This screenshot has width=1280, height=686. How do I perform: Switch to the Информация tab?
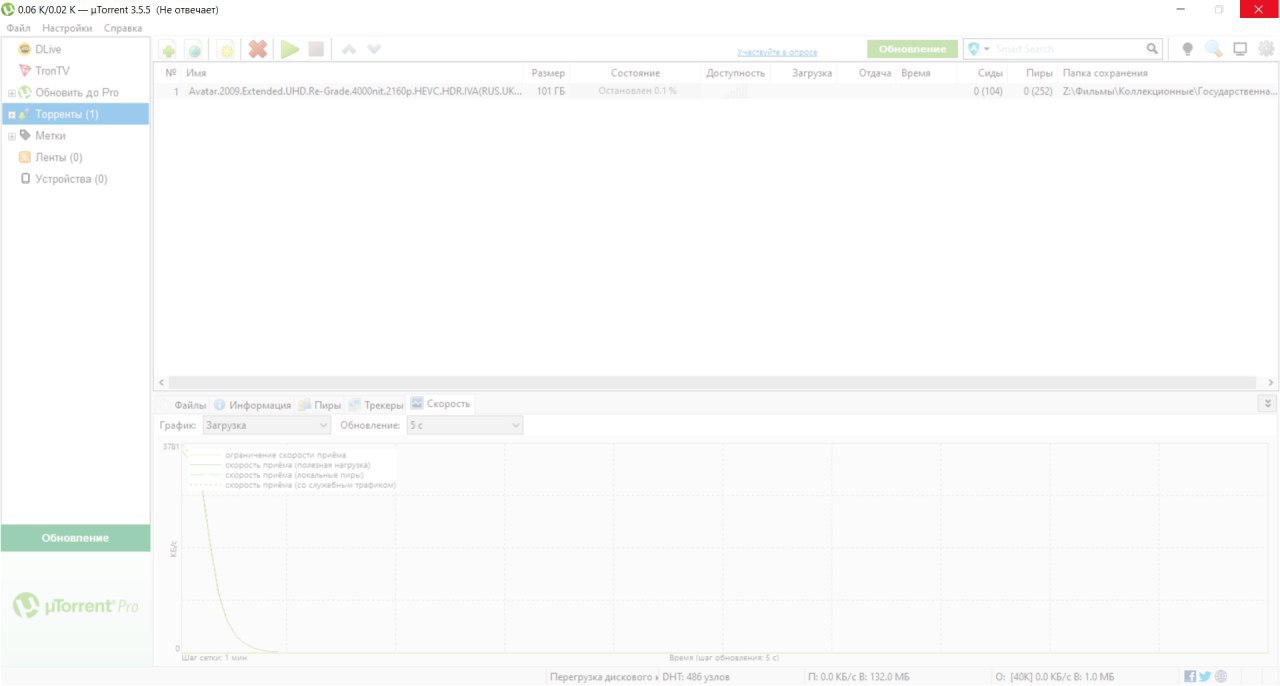pos(252,405)
